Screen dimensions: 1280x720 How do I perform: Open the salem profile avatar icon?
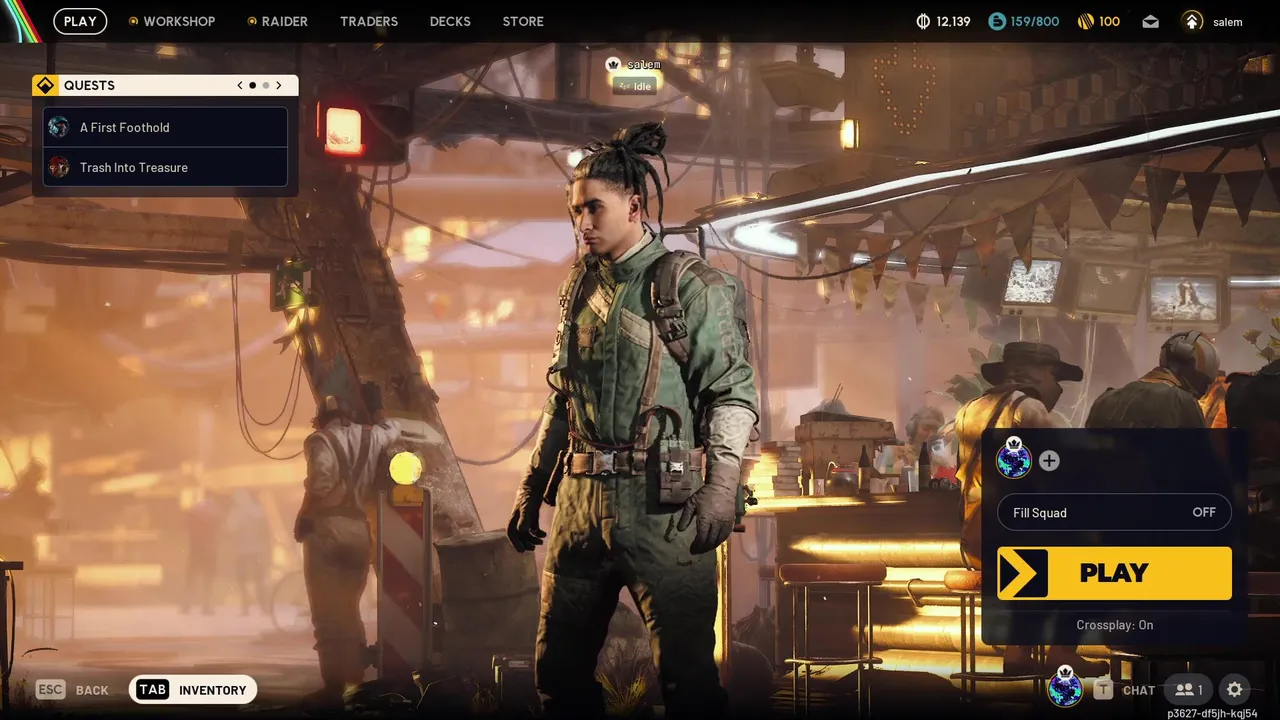pyautogui.click(x=1192, y=21)
